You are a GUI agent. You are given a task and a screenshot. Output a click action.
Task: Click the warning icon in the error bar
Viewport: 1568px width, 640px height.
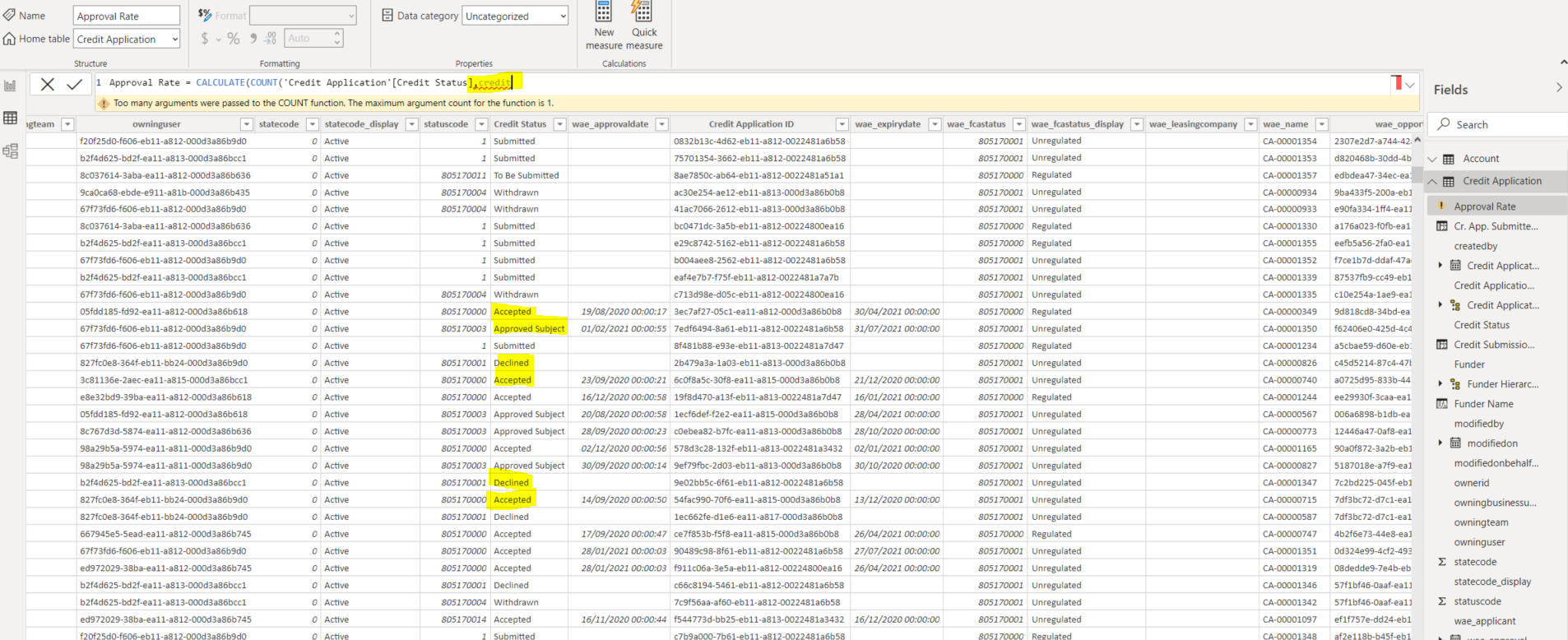tap(104, 104)
